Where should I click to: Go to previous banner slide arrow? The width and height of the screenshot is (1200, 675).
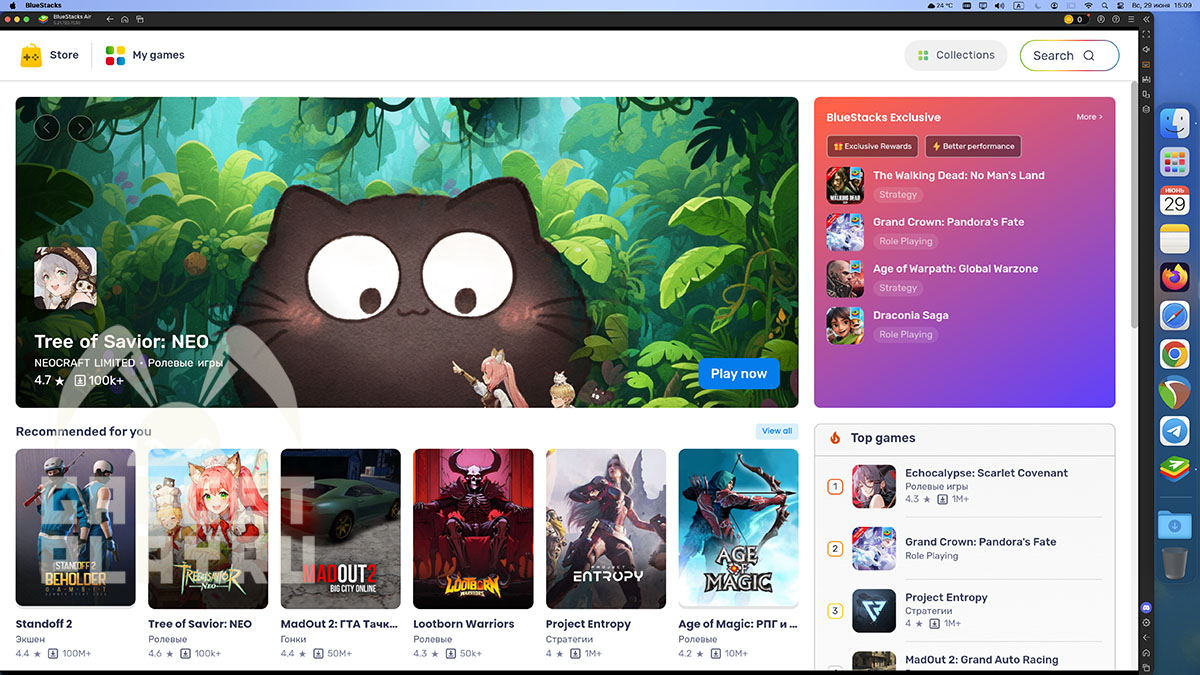tap(47, 127)
